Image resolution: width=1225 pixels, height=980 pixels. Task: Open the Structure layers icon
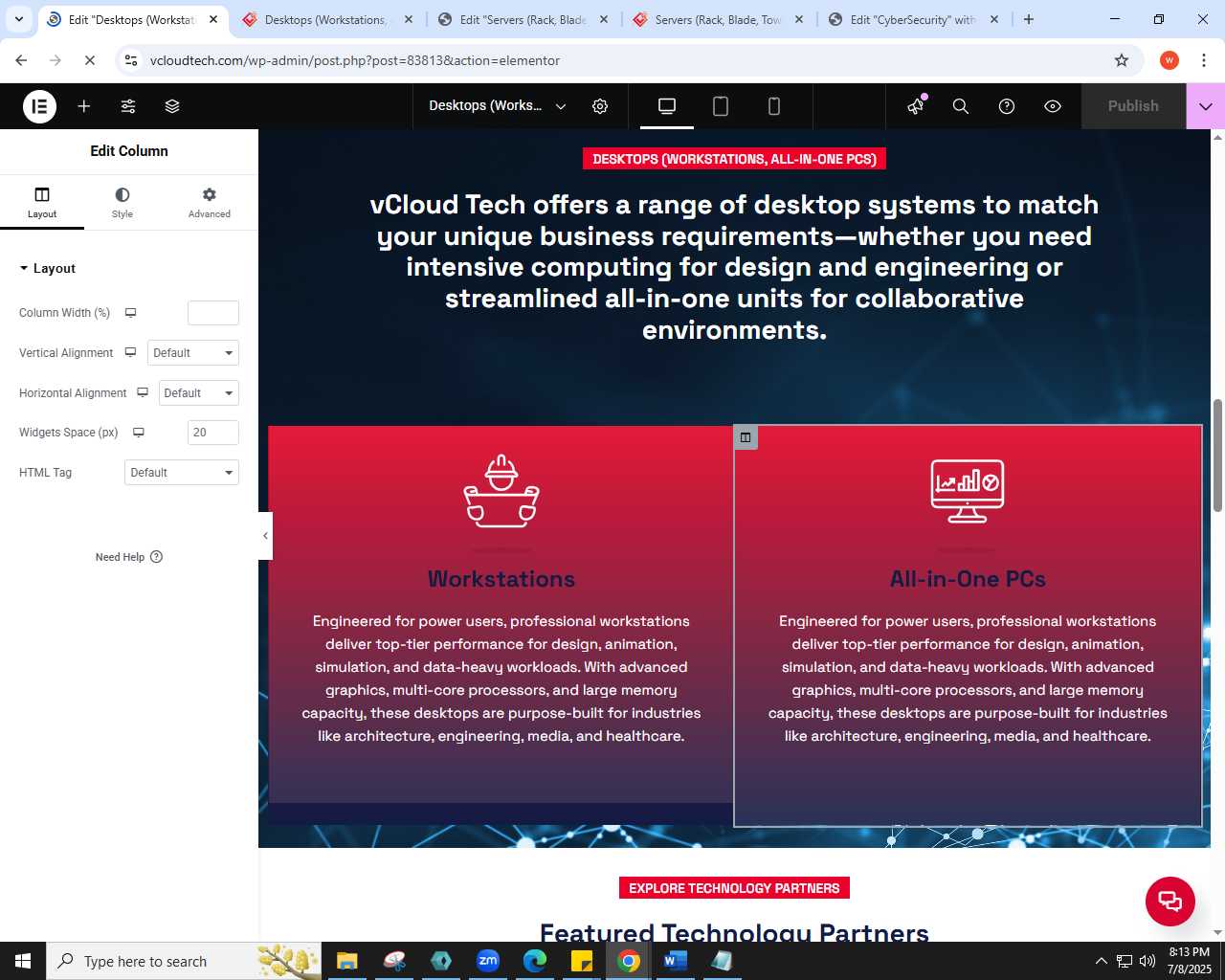(x=172, y=106)
